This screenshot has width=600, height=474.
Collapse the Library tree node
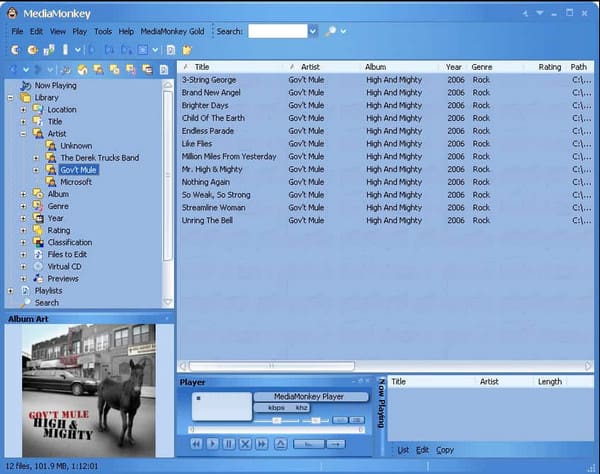coord(11,98)
